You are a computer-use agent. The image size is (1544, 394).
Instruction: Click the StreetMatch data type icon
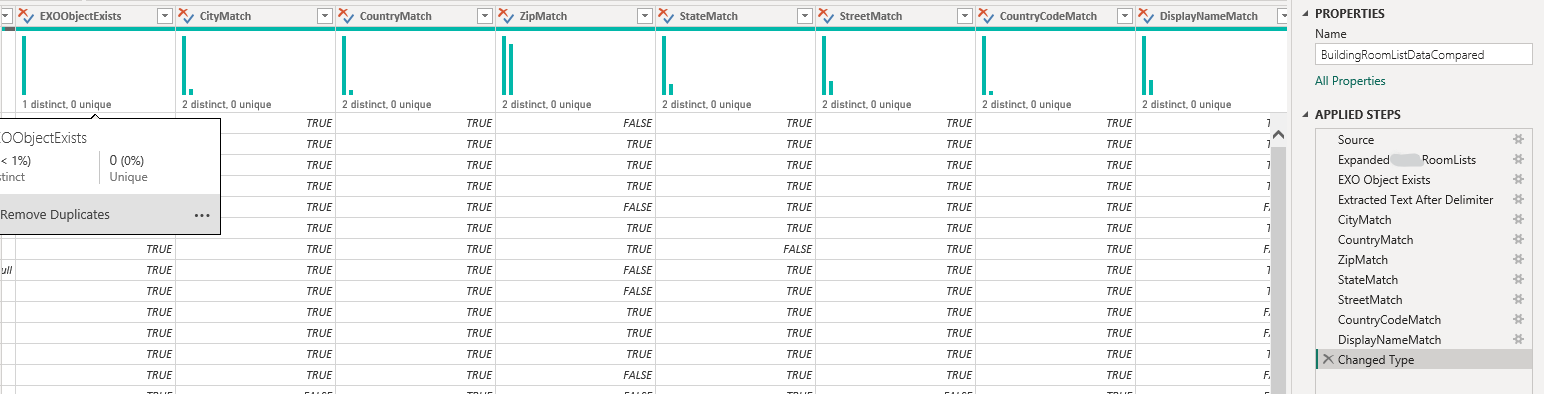826,16
